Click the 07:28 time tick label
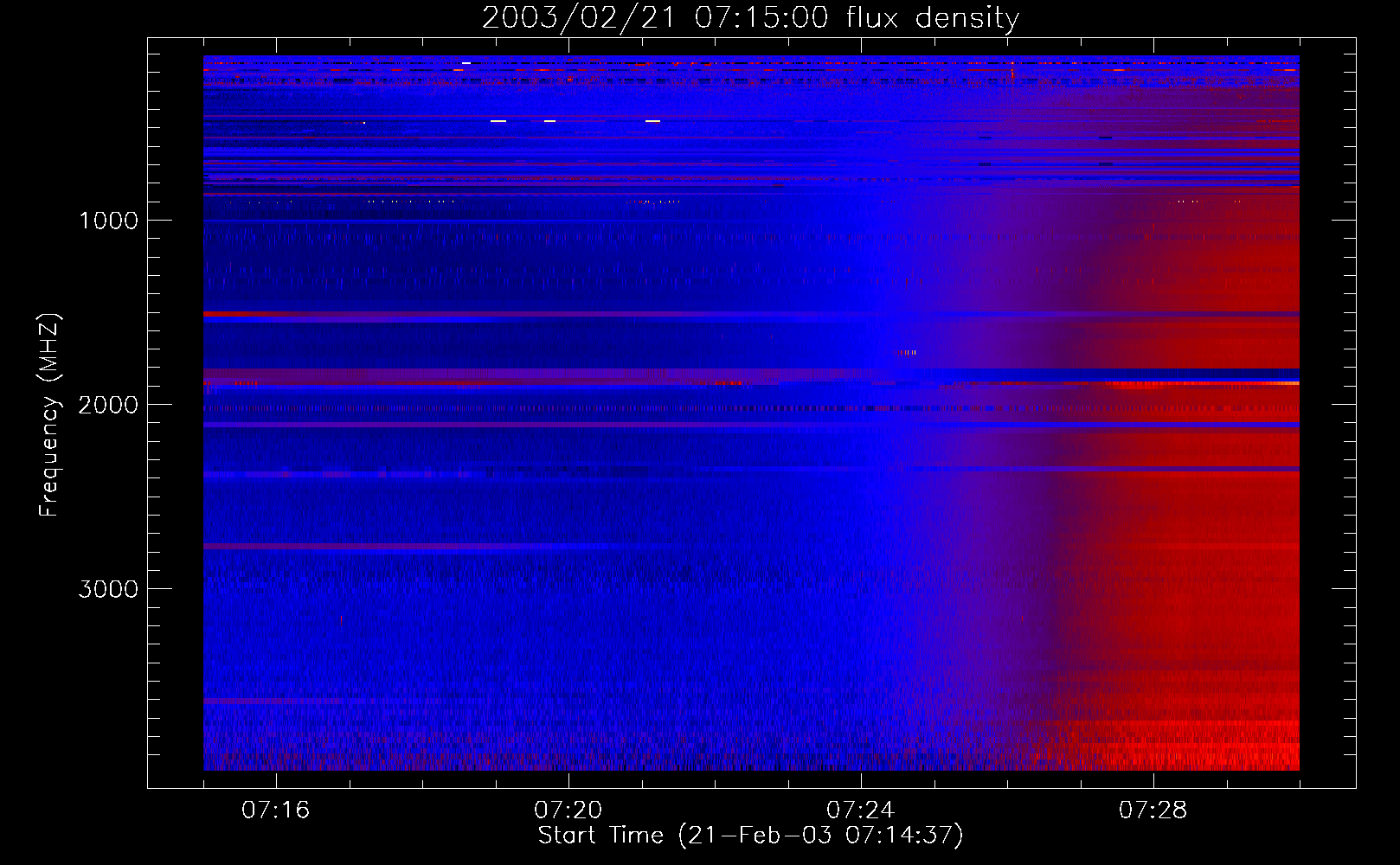 1153,811
